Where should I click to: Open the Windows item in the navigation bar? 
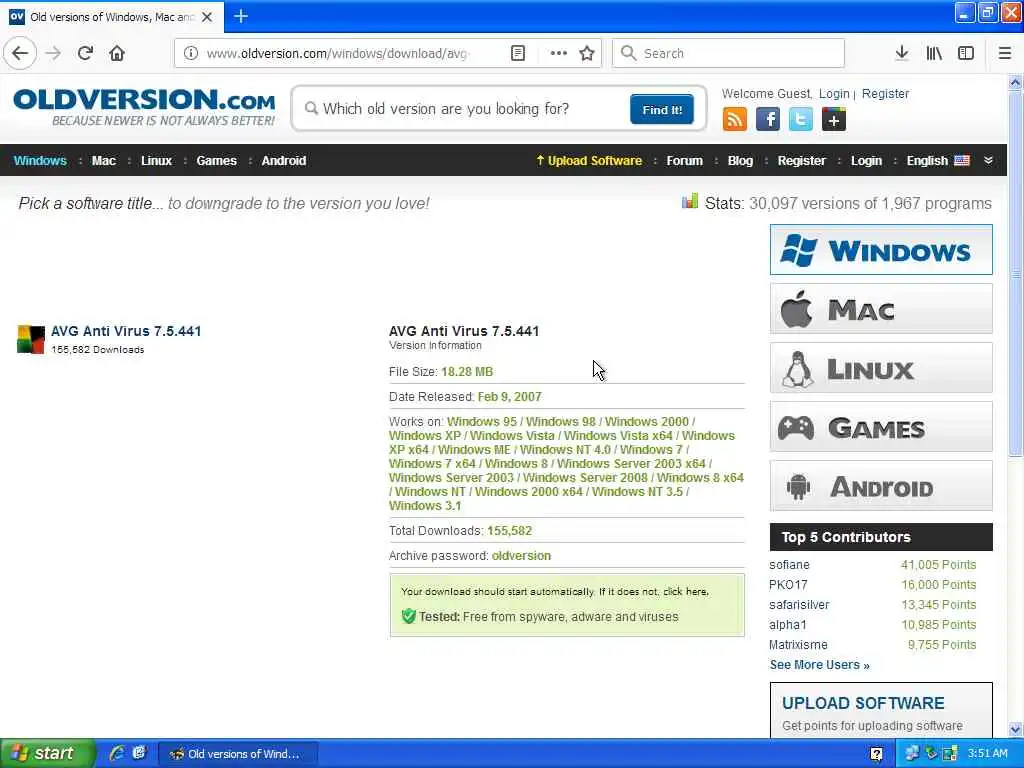(x=40, y=161)
